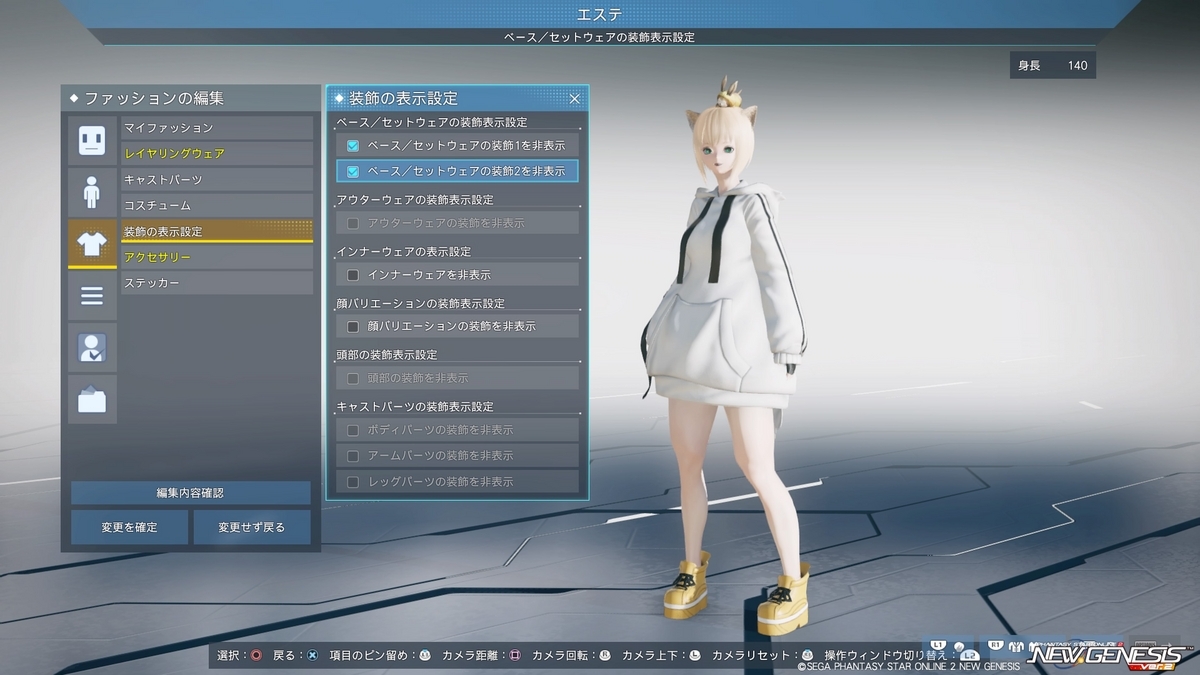This screenshot has width=1200, height=675.
Task: Click the エステ title header
Action: (600, 14)
